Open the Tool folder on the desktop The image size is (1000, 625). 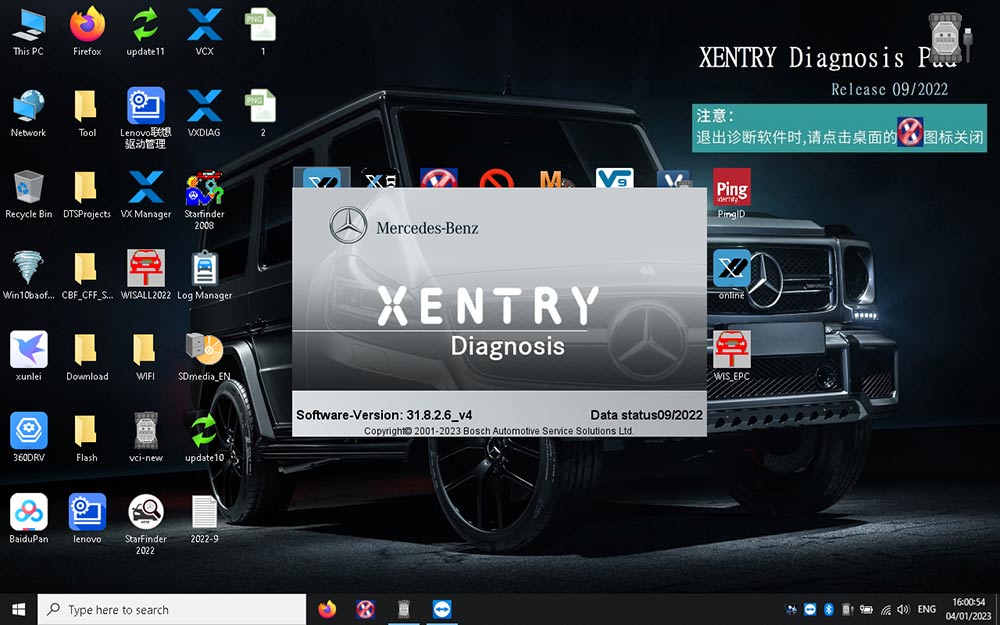87,113
